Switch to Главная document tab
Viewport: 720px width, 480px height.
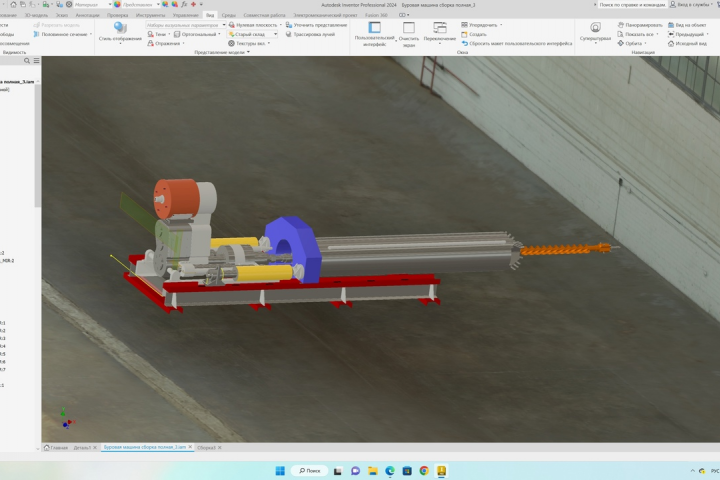coord(56,447)
